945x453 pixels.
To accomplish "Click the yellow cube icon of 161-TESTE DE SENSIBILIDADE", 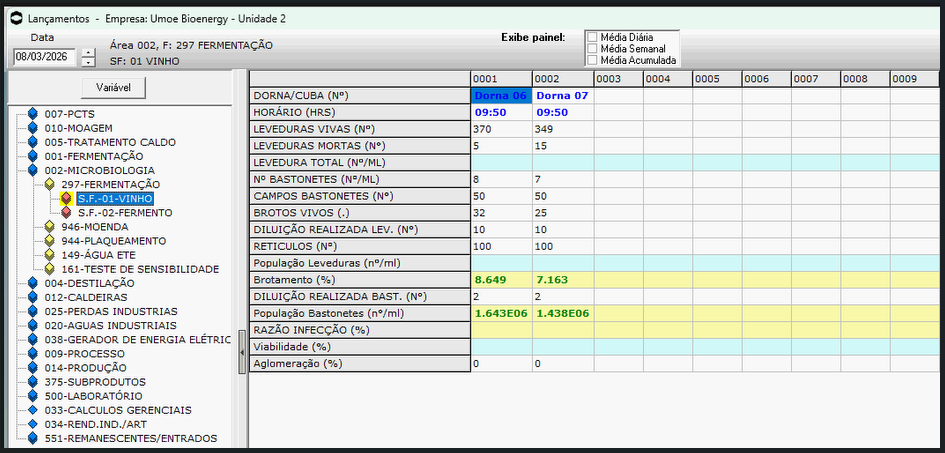I will (49, 269).
